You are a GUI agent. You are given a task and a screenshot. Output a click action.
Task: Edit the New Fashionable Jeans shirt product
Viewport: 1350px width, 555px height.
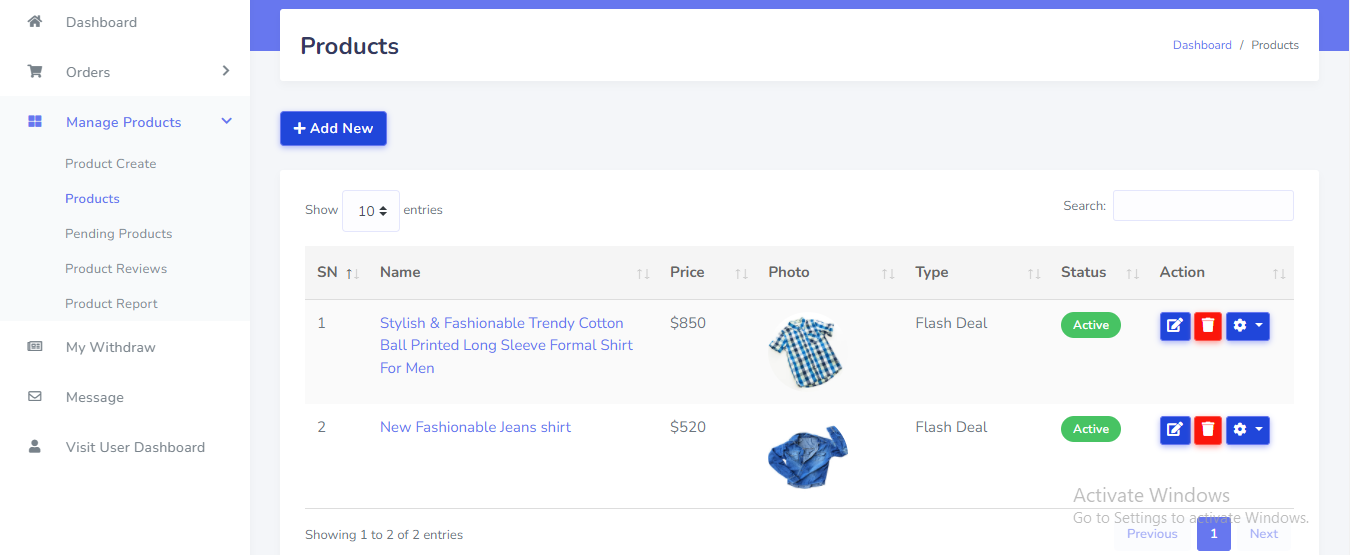tap(1175, 430)
